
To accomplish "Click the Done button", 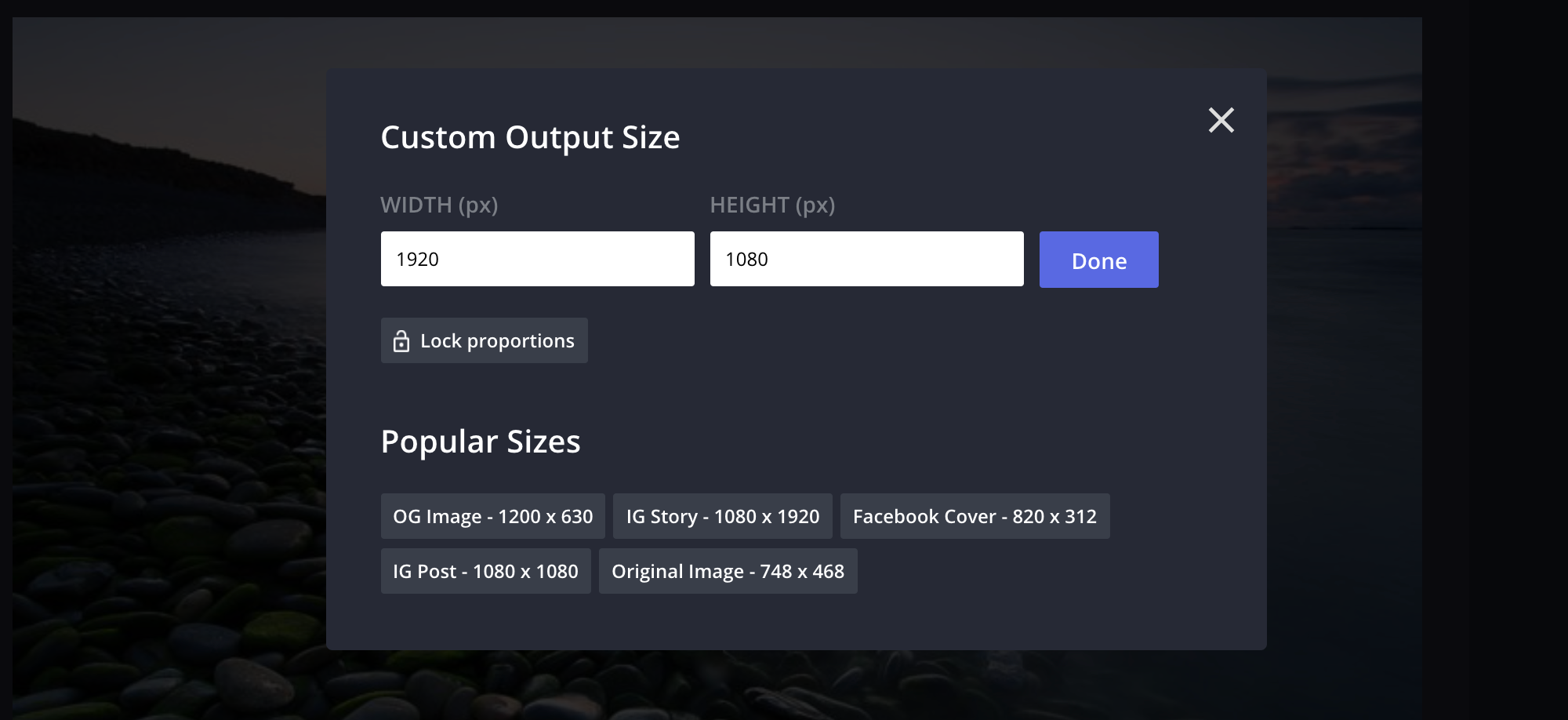I will (1098, 260).
